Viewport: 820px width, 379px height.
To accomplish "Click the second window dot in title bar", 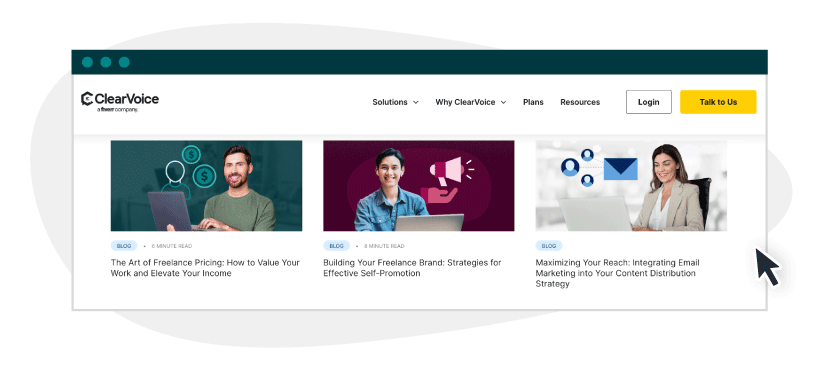I will (106, 62).
